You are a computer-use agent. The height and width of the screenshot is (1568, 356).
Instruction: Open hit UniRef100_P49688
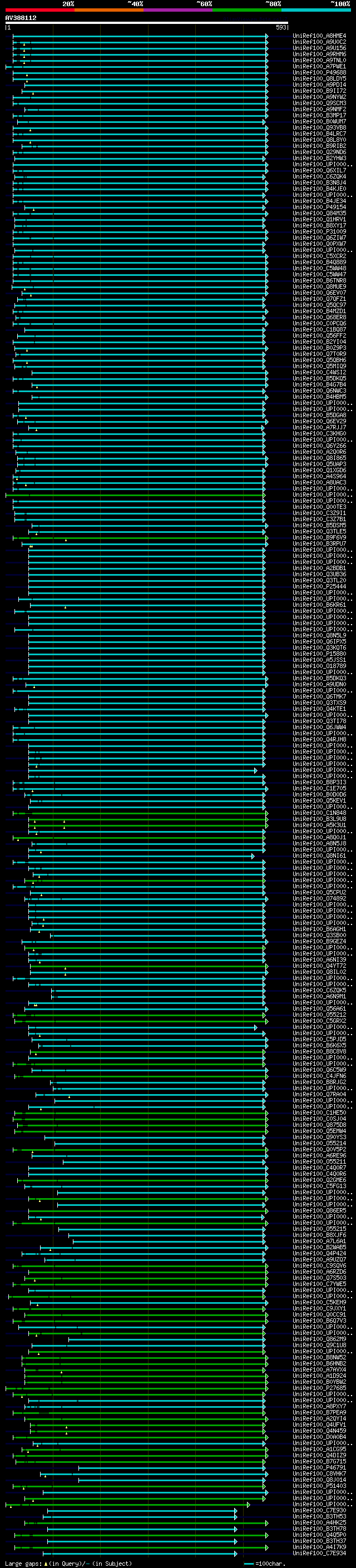319,72
